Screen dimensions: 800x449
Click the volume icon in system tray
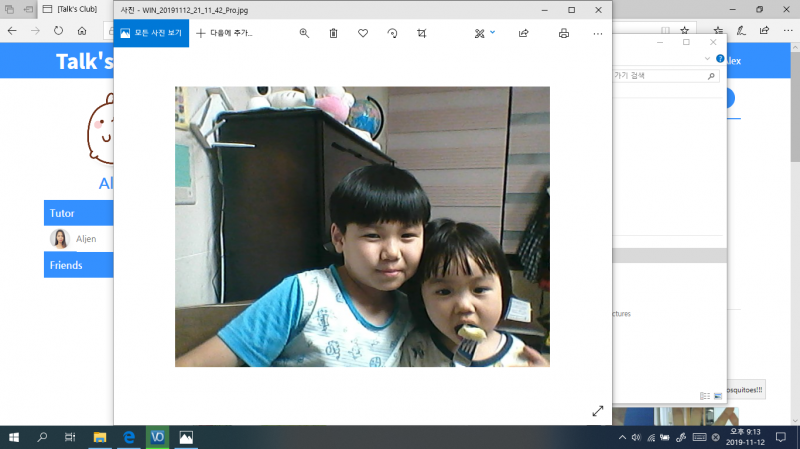[x=636, y=438]
